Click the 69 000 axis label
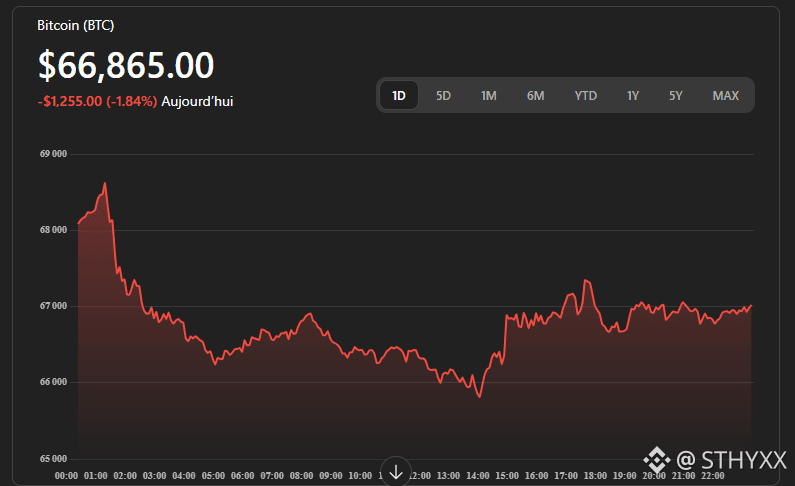795x486 pixels. 53,154
